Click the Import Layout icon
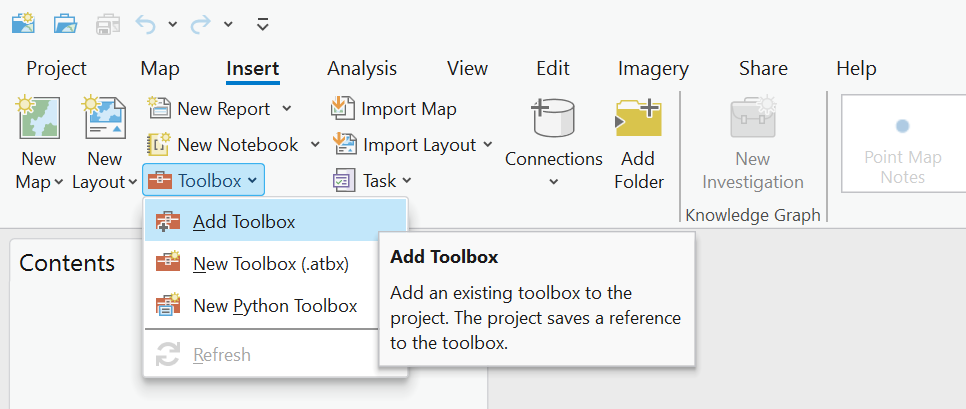The width and height of the screenshot is (966, 409). 345,145
